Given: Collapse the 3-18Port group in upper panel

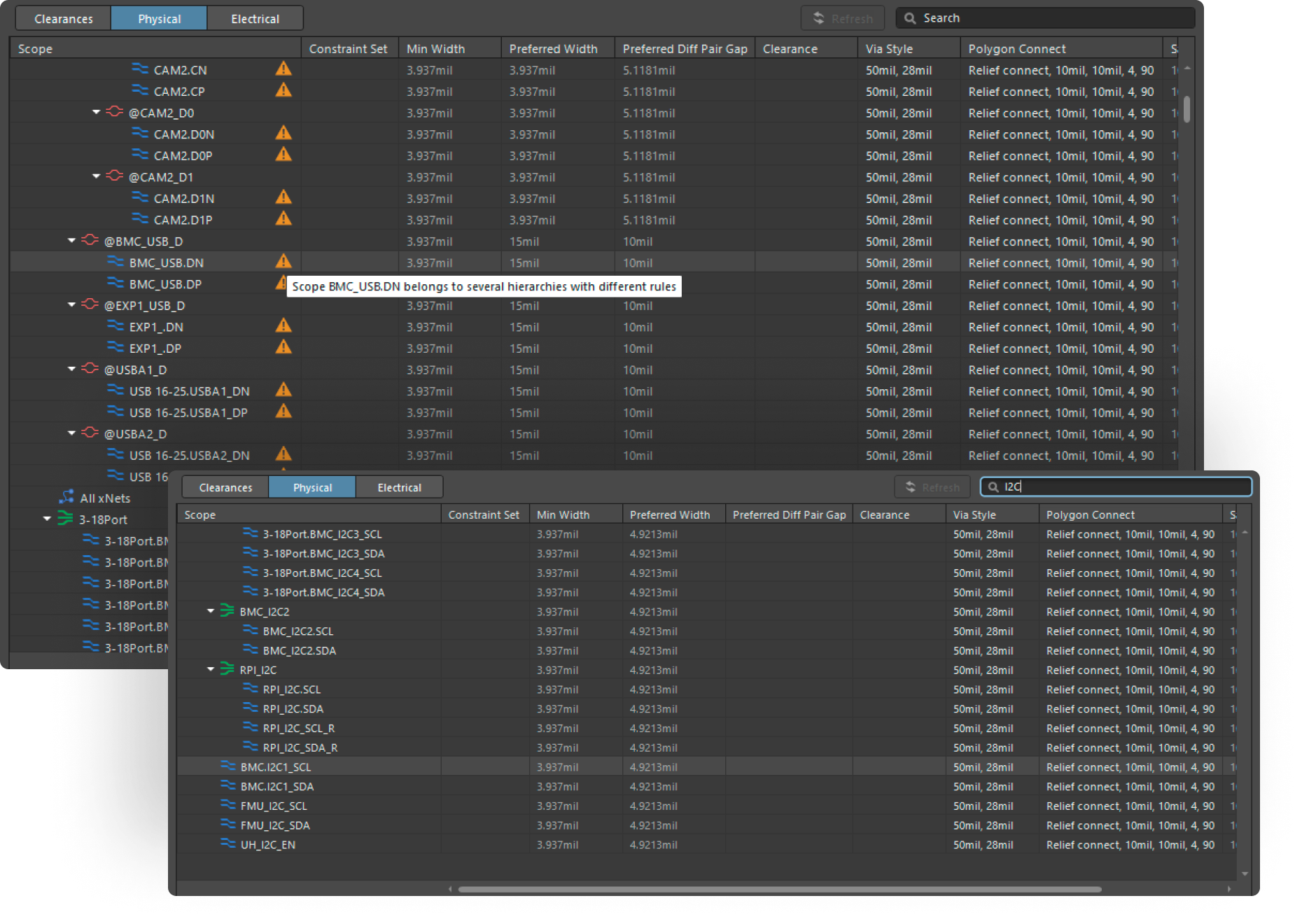Looking at the screenshot, I should click(47, 519).
